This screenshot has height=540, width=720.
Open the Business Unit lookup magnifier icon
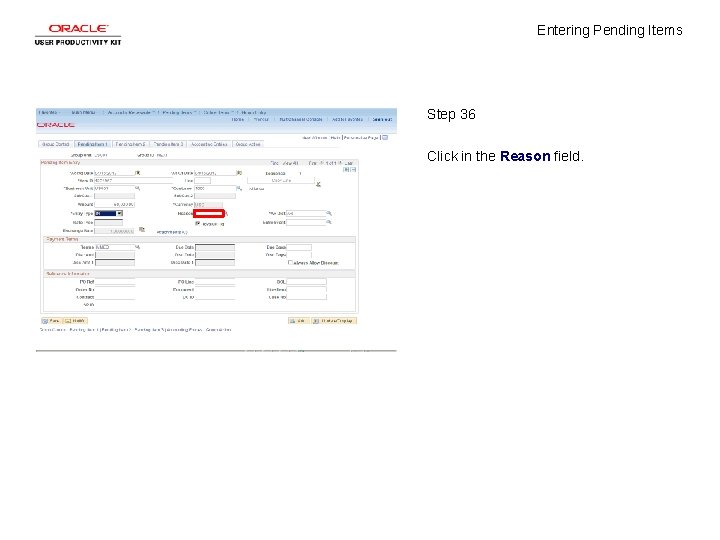click(137, 188)
